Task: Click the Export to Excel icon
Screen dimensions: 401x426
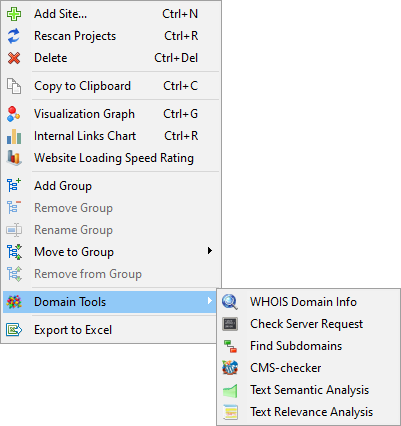Action: pos(14,330)
